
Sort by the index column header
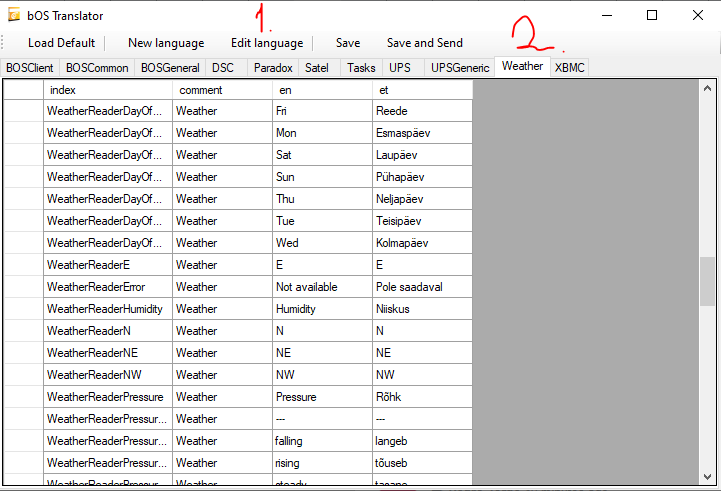pos(108,90)
